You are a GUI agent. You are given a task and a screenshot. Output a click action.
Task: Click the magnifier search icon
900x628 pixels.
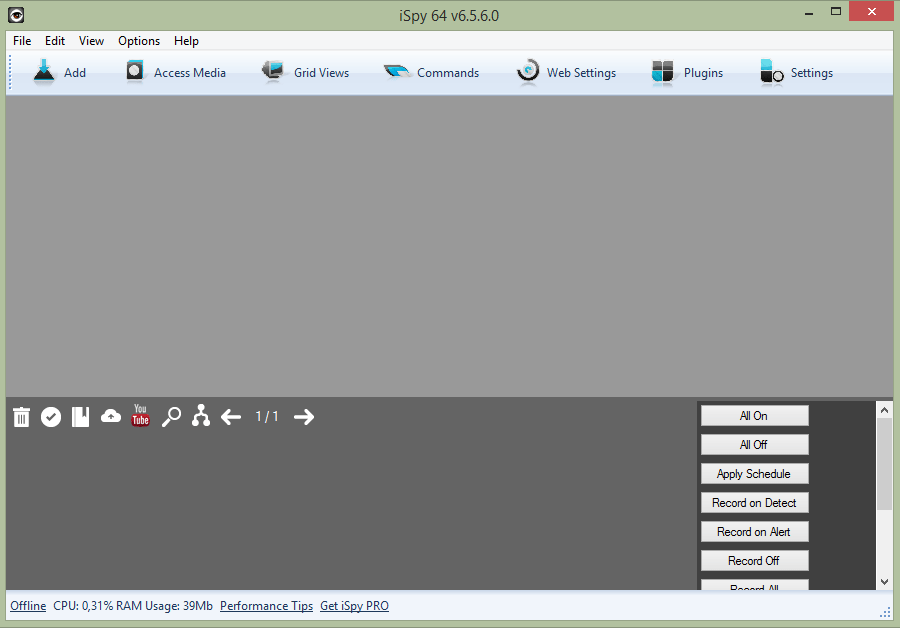point(171,417)
